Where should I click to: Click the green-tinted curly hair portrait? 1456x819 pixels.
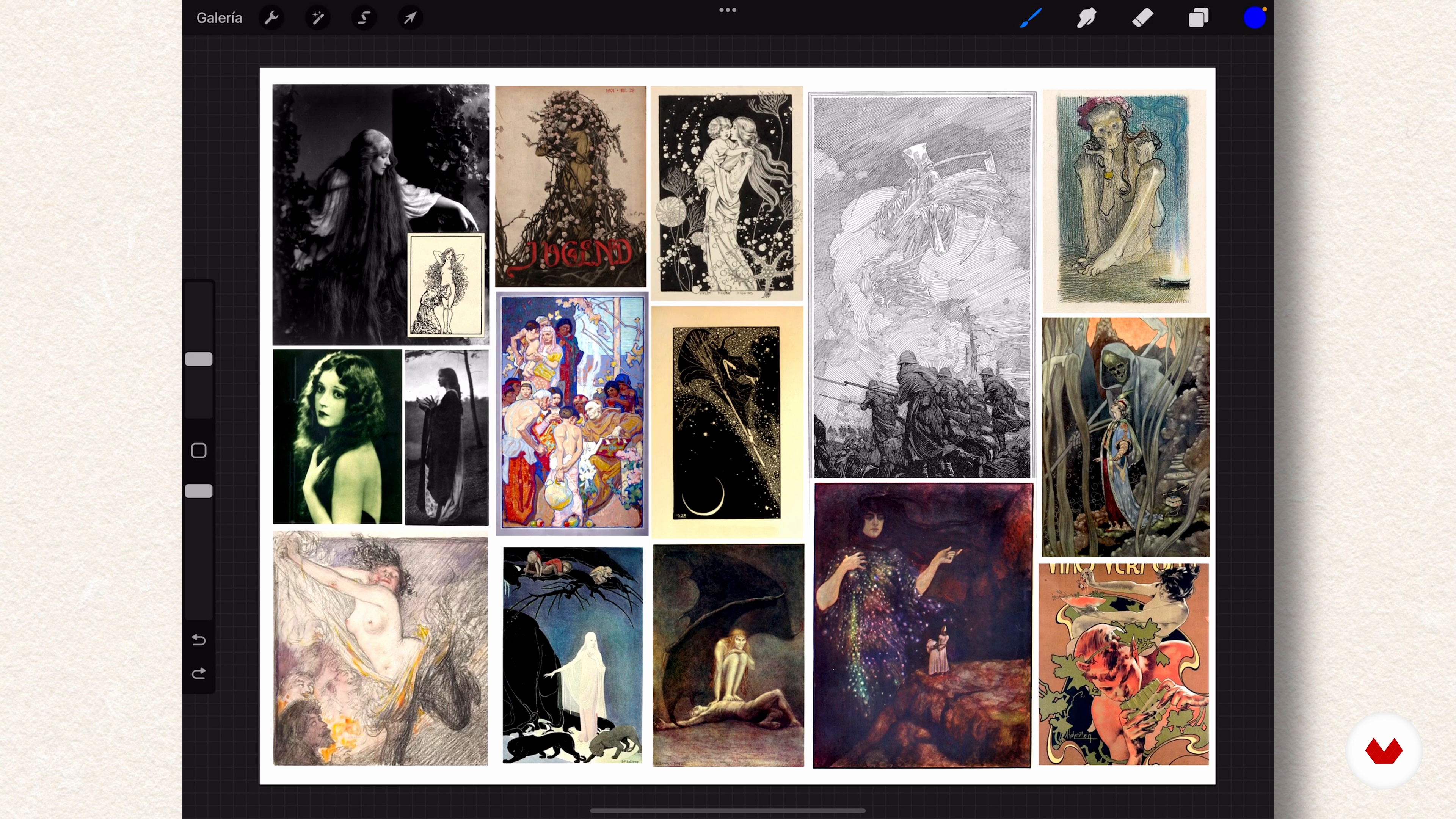point(337,436)
